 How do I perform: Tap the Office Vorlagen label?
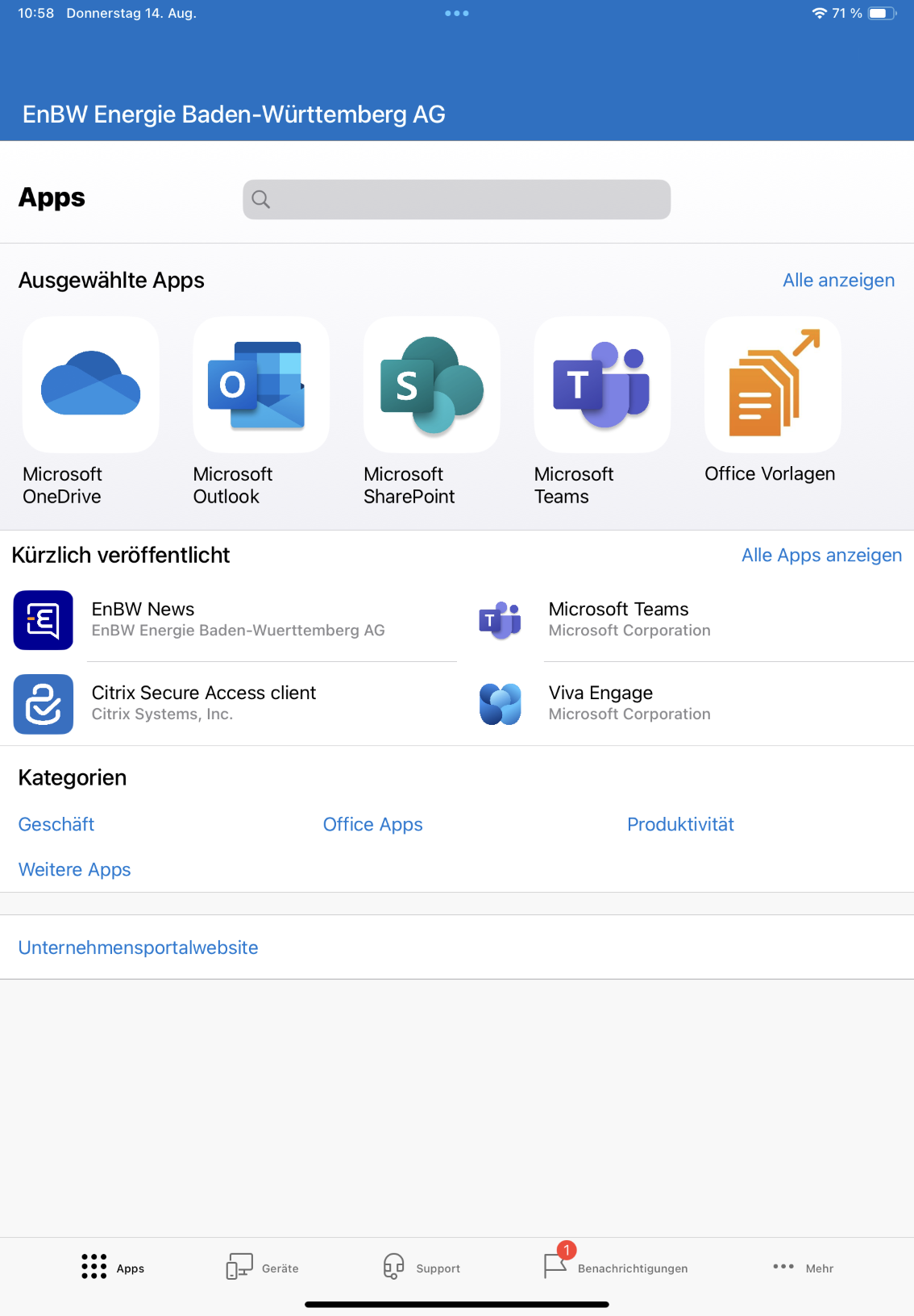(770, 473)
